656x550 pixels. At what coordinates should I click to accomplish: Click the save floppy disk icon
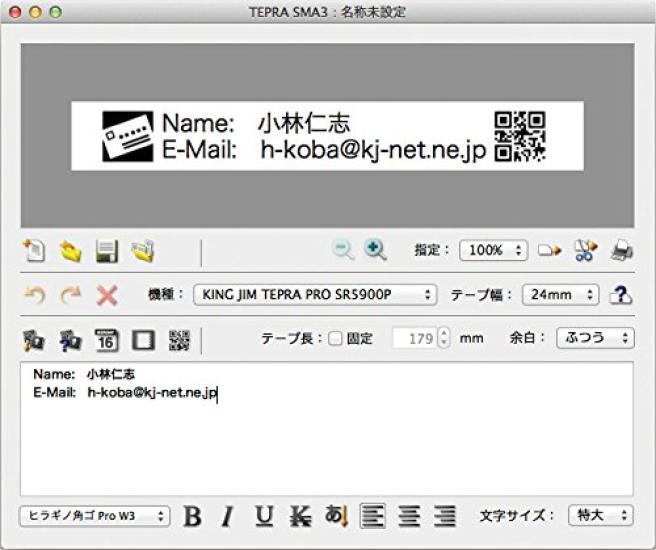click(107, 251)
